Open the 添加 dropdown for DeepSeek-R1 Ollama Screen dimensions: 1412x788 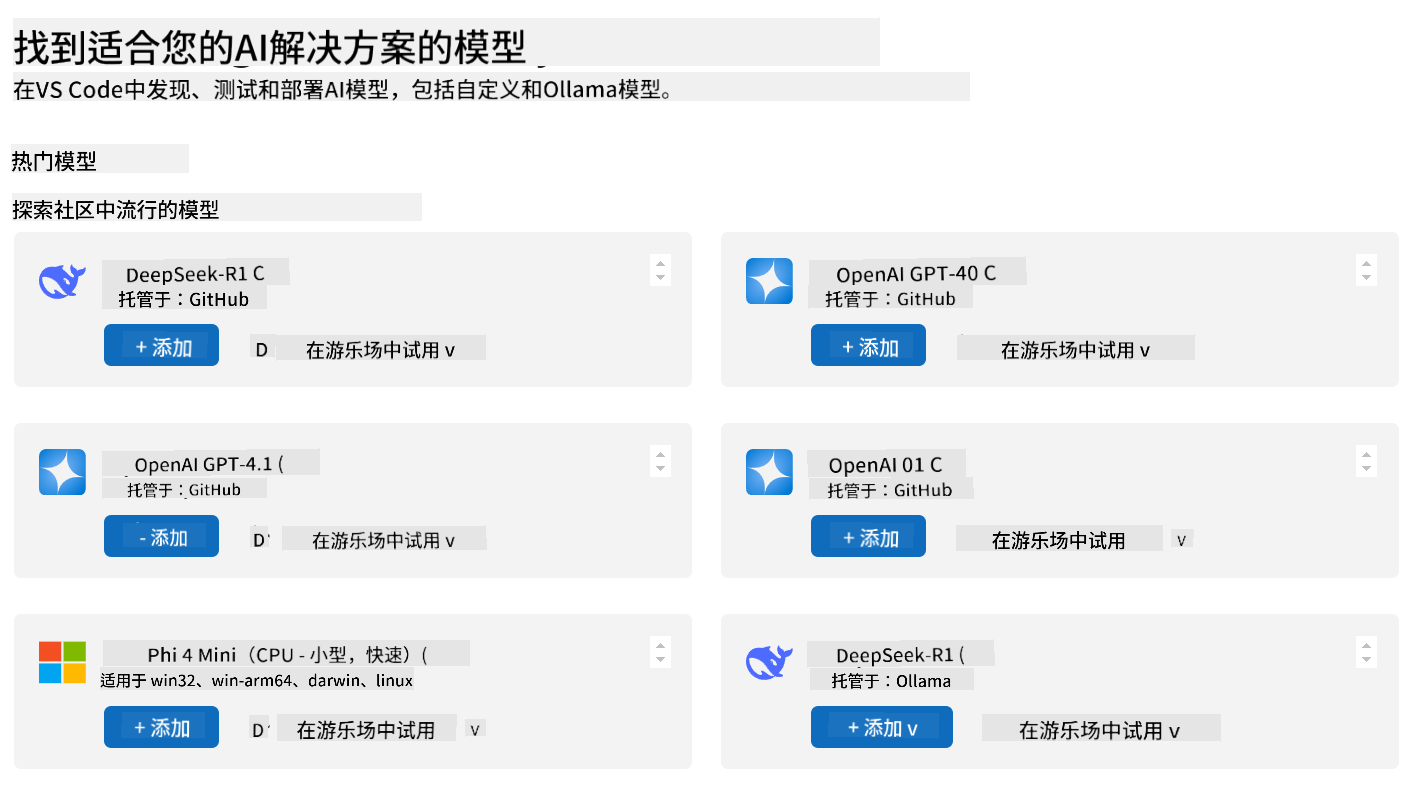[882, 727]
